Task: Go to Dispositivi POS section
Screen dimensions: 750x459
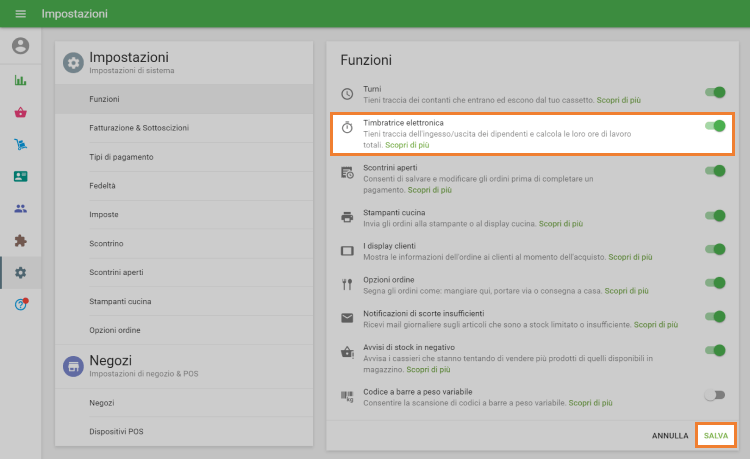Action: pyautogui.click(x=116, y=431)
